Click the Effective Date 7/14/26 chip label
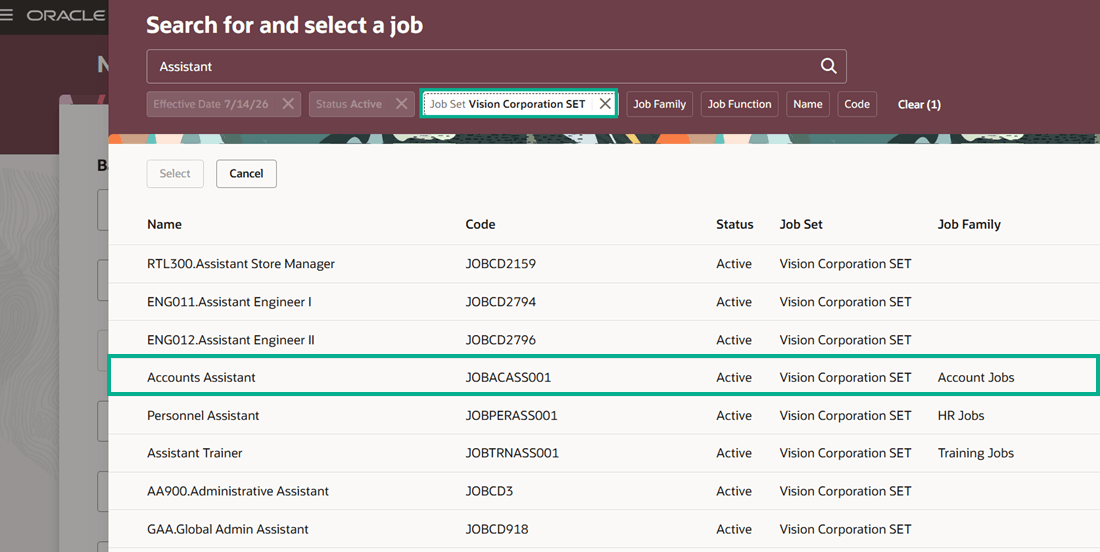Viewport: 1100px width, 552px height. pyautogui.click(x=210, y=104)
